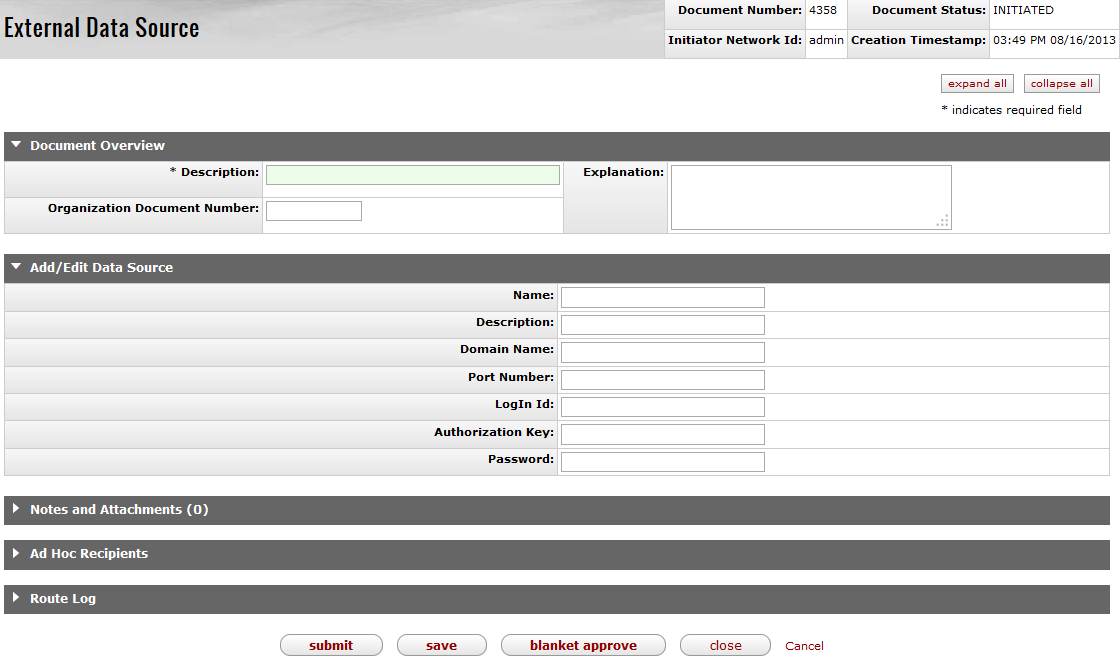Select the data source Name field
The image size is (1120, 660).
coord(662,297)
